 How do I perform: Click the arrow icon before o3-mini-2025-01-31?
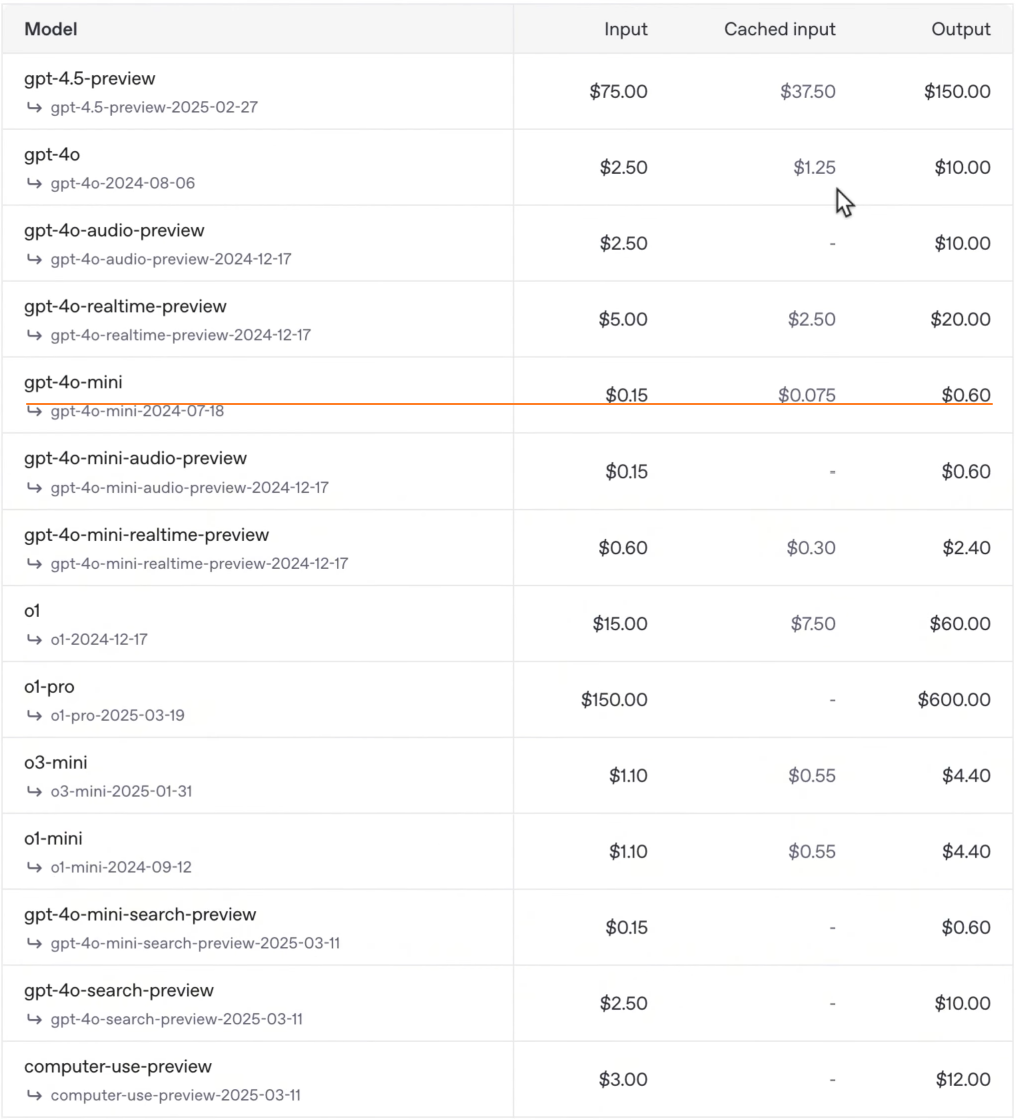click(x=34, y=791)
